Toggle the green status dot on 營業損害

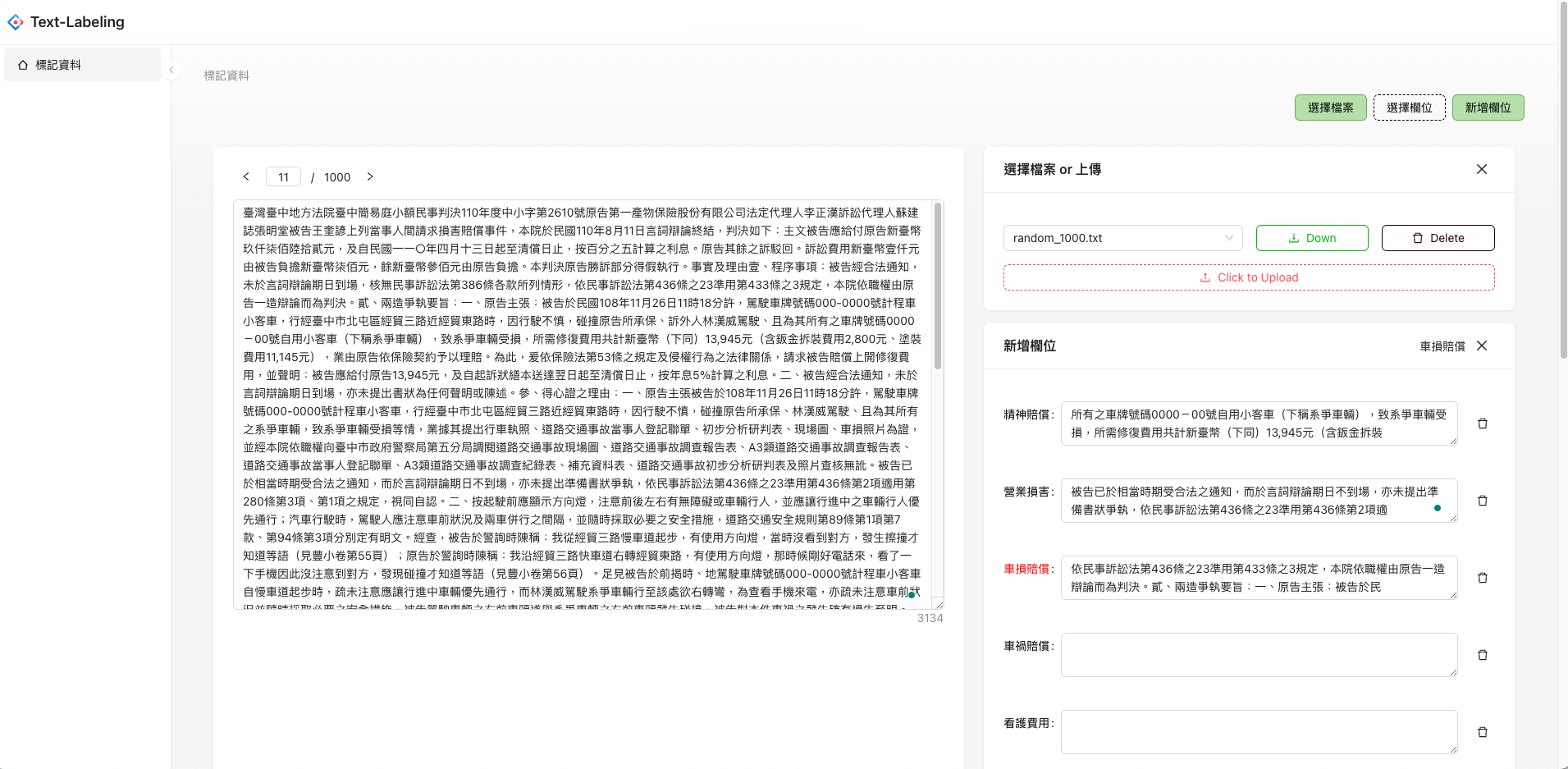coord(1437,508)
